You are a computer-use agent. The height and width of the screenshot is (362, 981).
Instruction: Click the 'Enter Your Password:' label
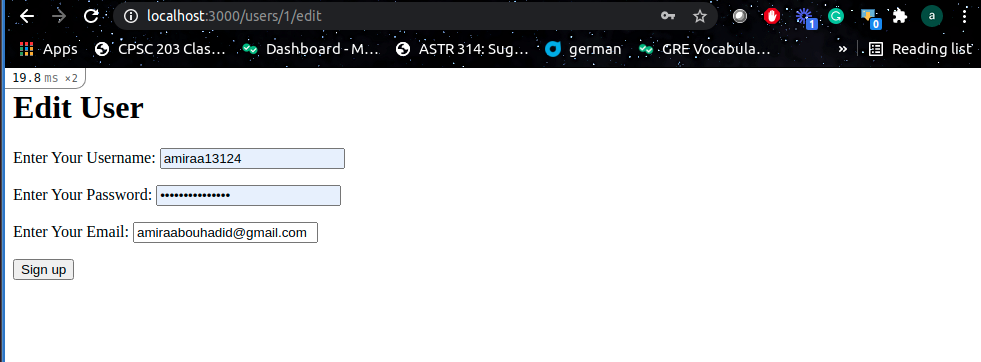(x=83, y=194)
